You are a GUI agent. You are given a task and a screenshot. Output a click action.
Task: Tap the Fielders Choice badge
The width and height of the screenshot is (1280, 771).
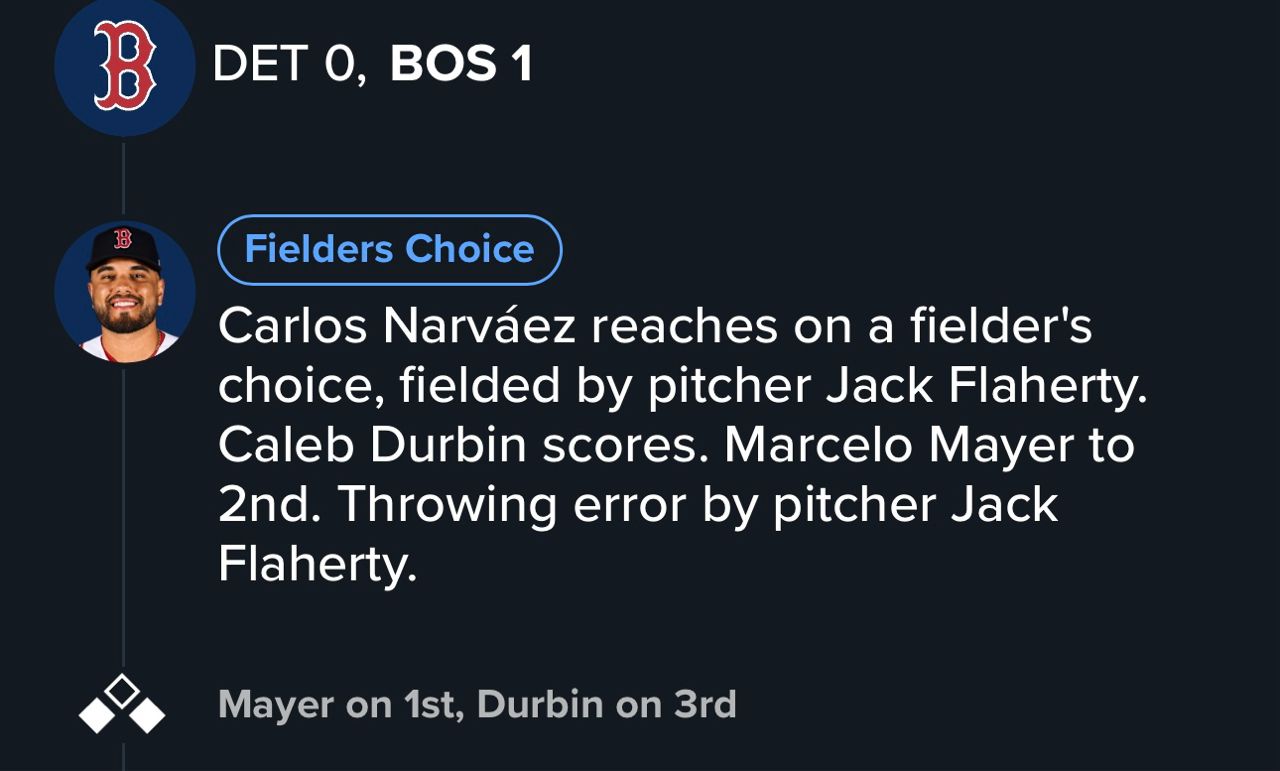click(x=389, y=249)
